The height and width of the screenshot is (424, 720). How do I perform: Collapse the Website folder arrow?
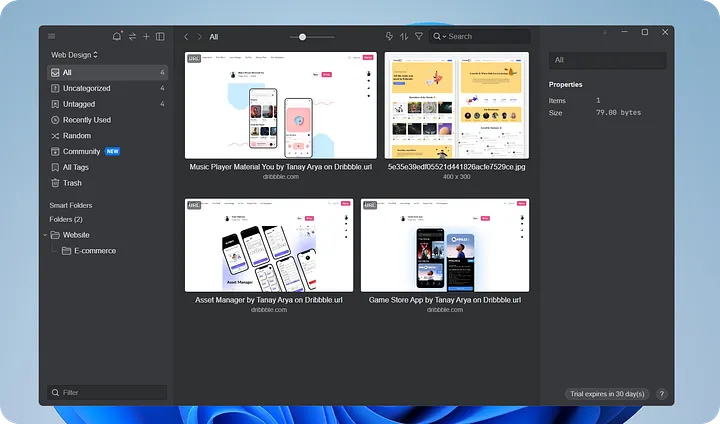pos(45,235)
